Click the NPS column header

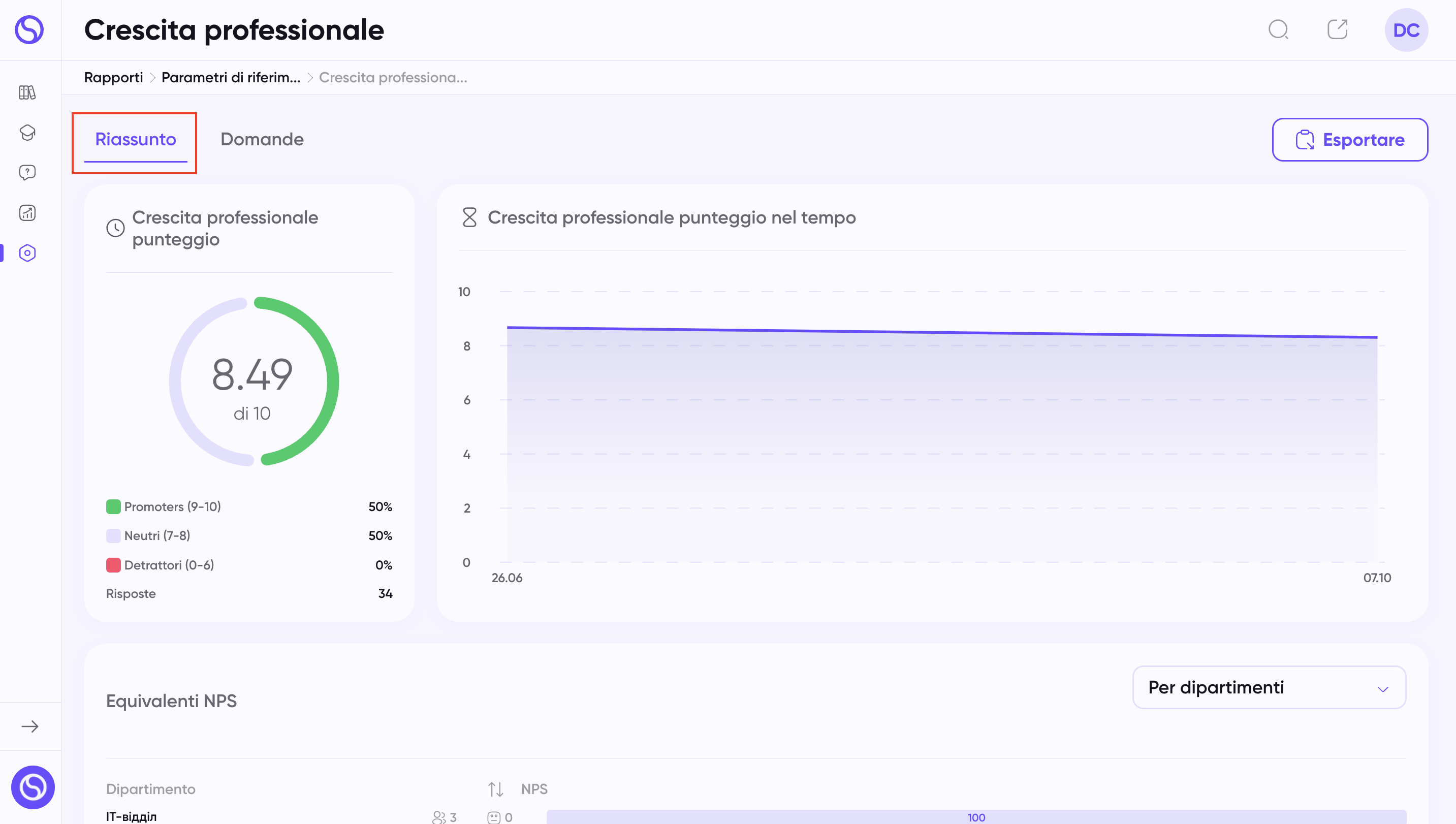tap(534, 789)
